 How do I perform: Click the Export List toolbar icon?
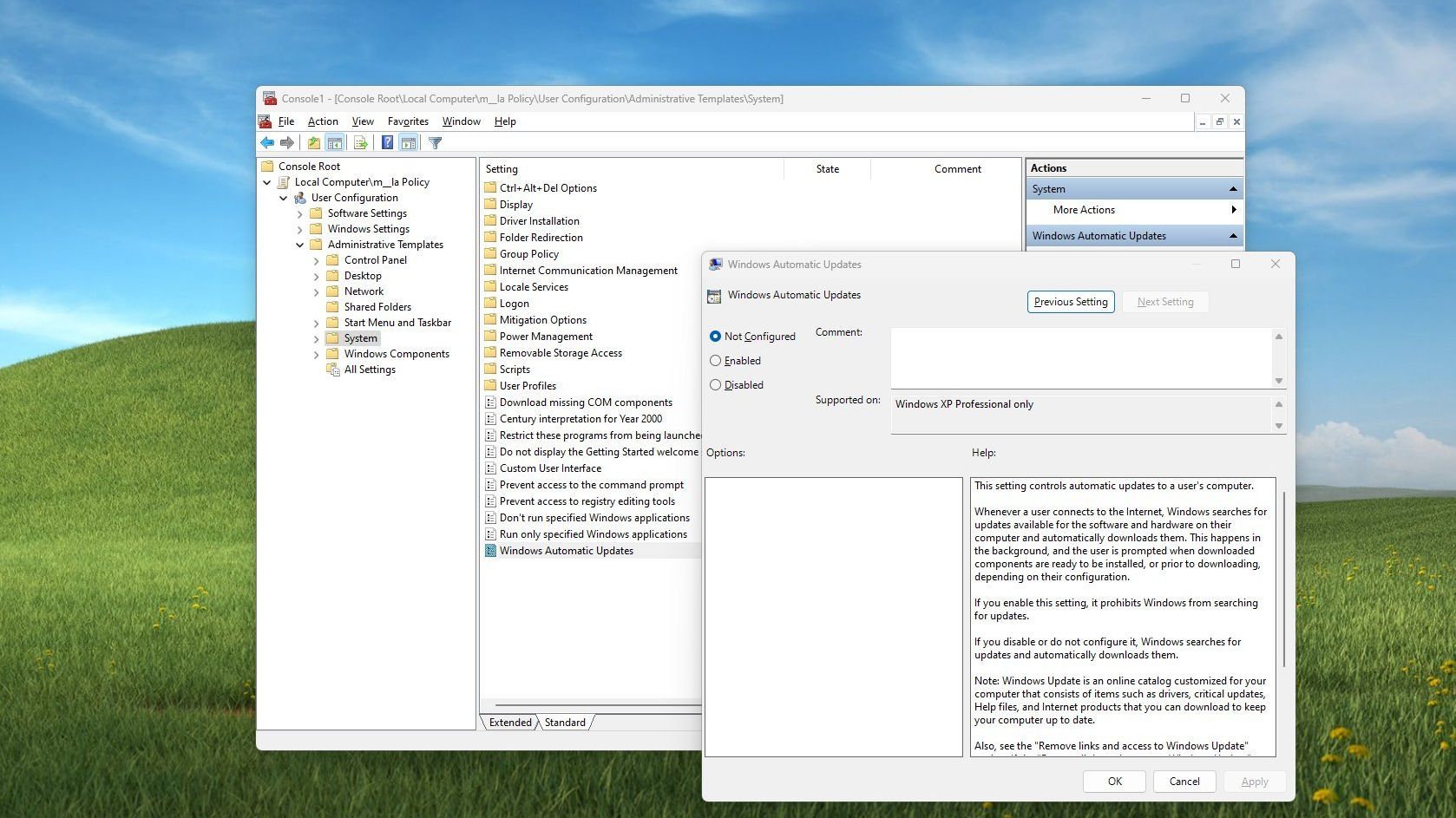click(360, 143)
